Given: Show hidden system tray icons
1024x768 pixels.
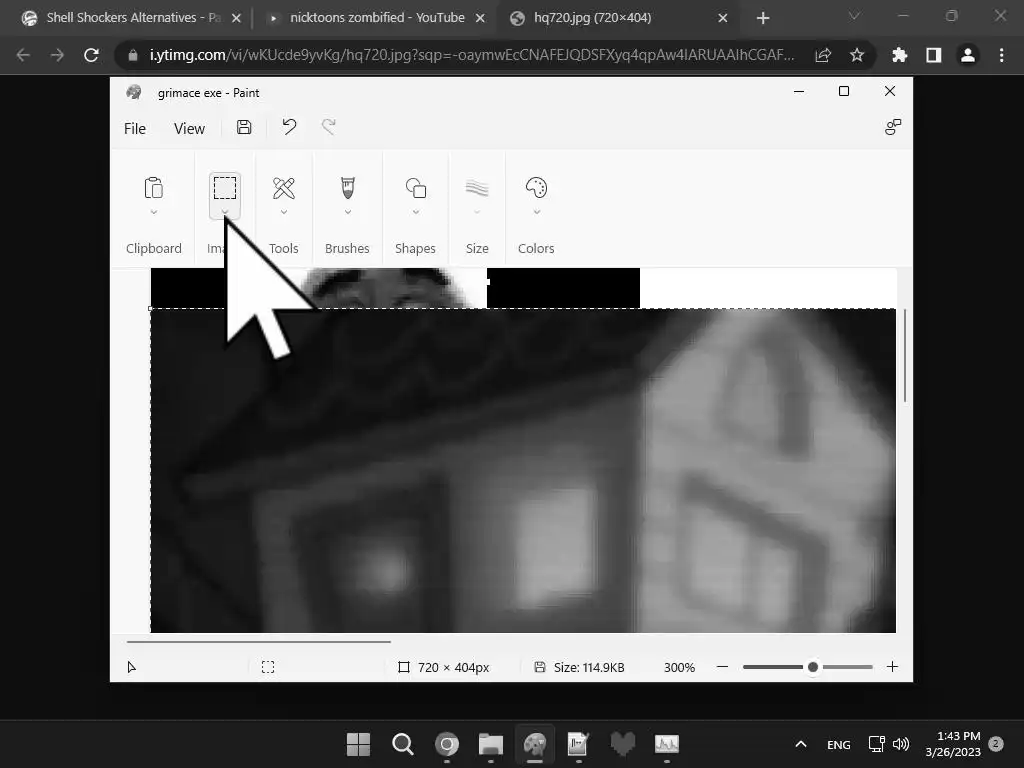Looking at the screenshot, I should pyautogui.click(x=801, y=744).
